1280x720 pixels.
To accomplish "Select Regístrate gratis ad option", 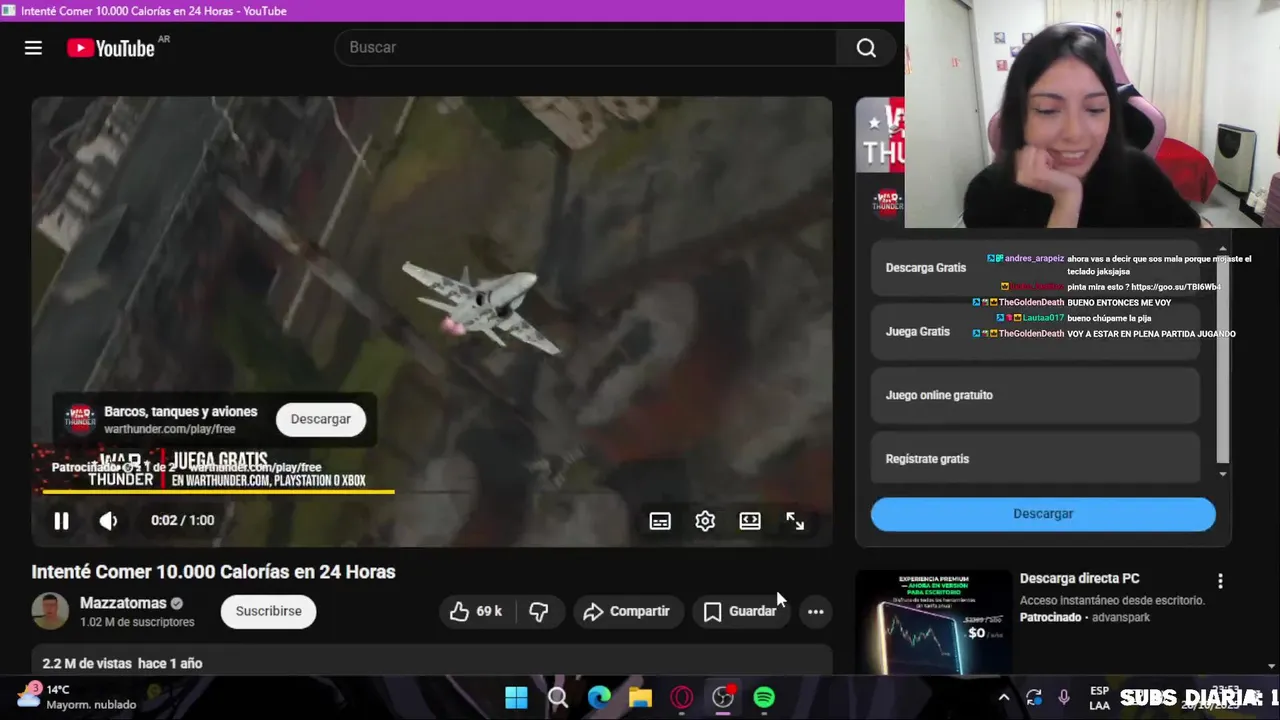I will pyautogui.click(x=1035, y=459).
